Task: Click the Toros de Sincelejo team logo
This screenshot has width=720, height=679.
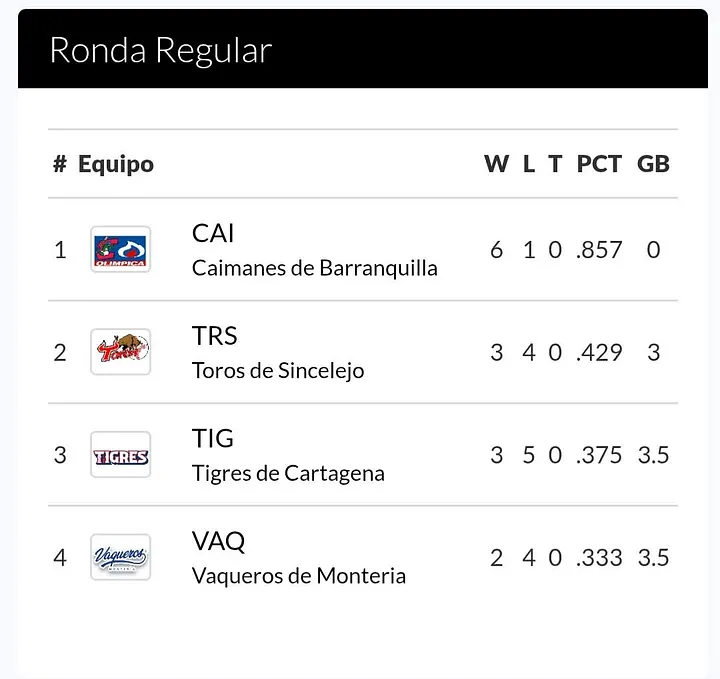Action: click(x=120, y=352)
